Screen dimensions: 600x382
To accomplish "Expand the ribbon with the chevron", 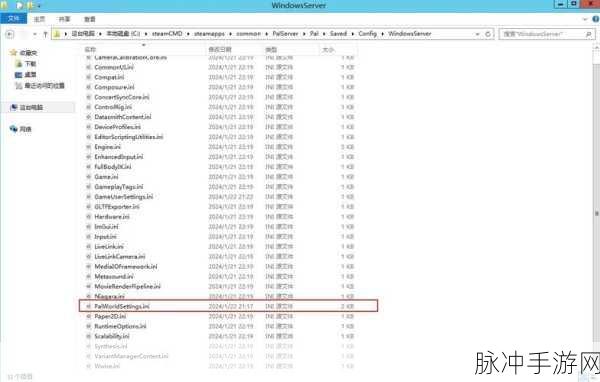I will pos(585,19).
